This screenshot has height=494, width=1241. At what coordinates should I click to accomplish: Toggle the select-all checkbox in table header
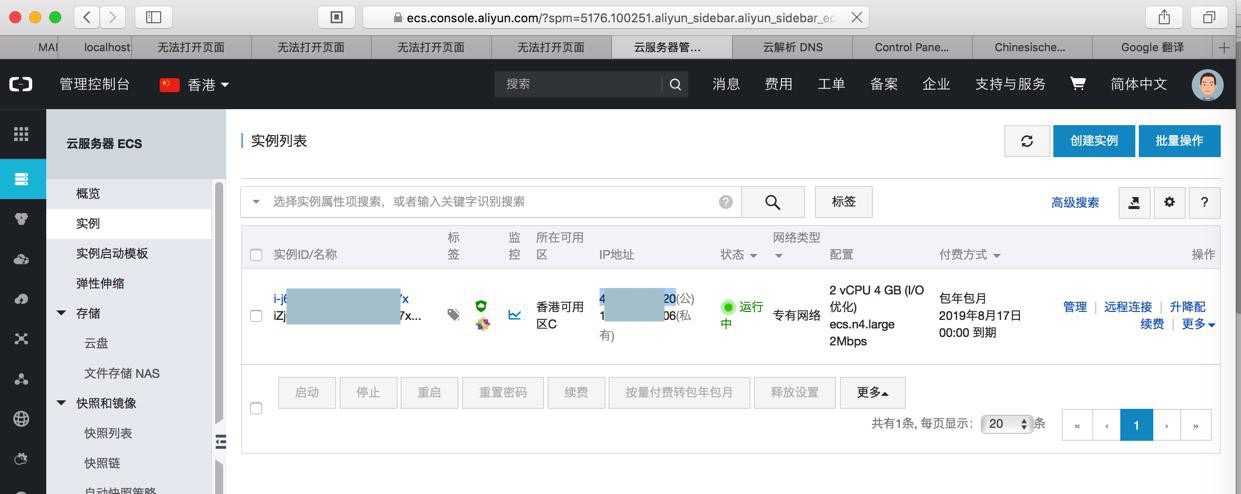pyautogui.click(x=256, y=255)
